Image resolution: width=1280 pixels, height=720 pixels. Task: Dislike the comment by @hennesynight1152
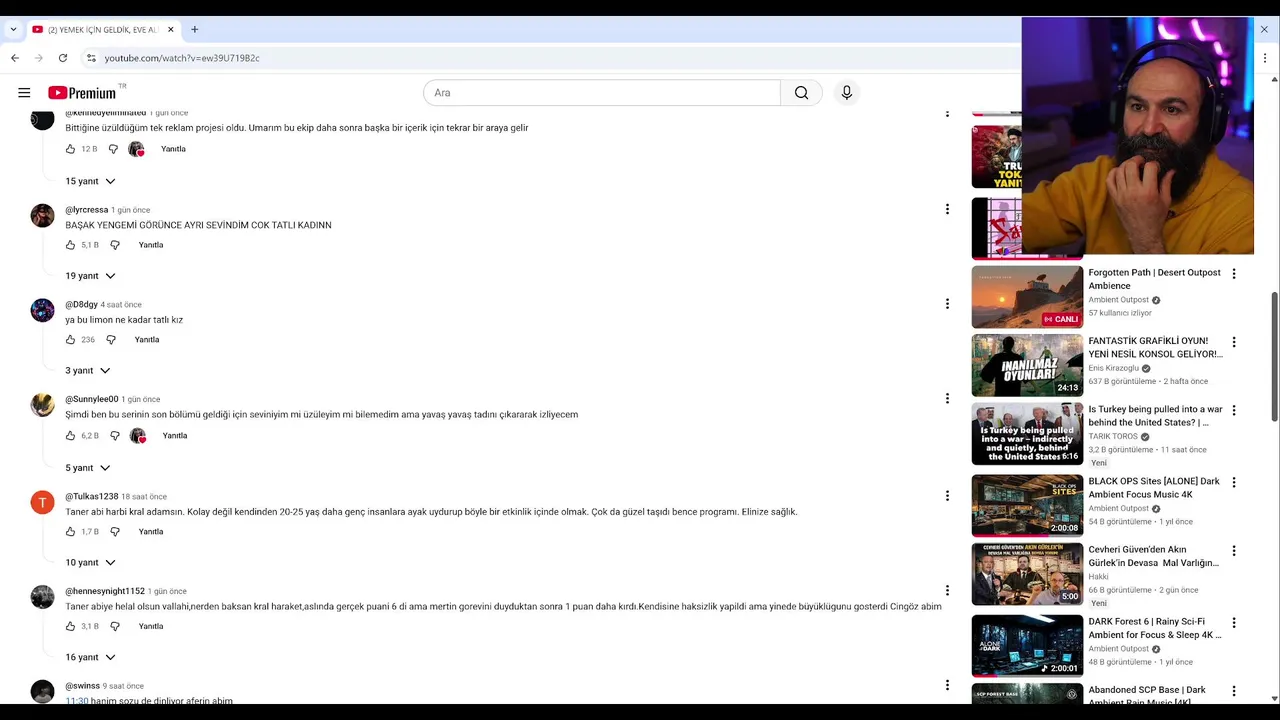115,626
